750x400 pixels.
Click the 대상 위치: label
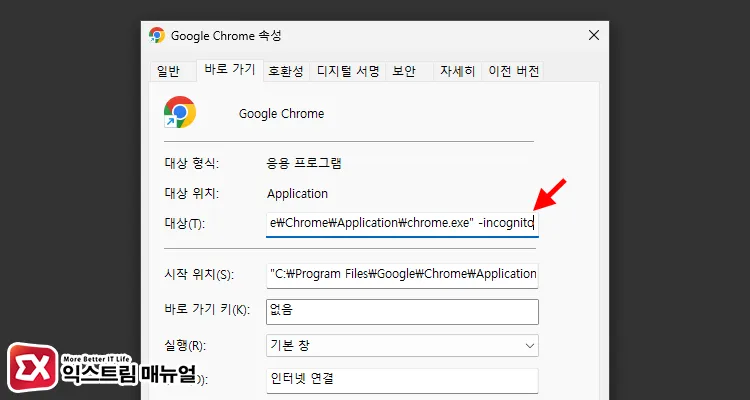pyautogui.click(x=191, y=194)
